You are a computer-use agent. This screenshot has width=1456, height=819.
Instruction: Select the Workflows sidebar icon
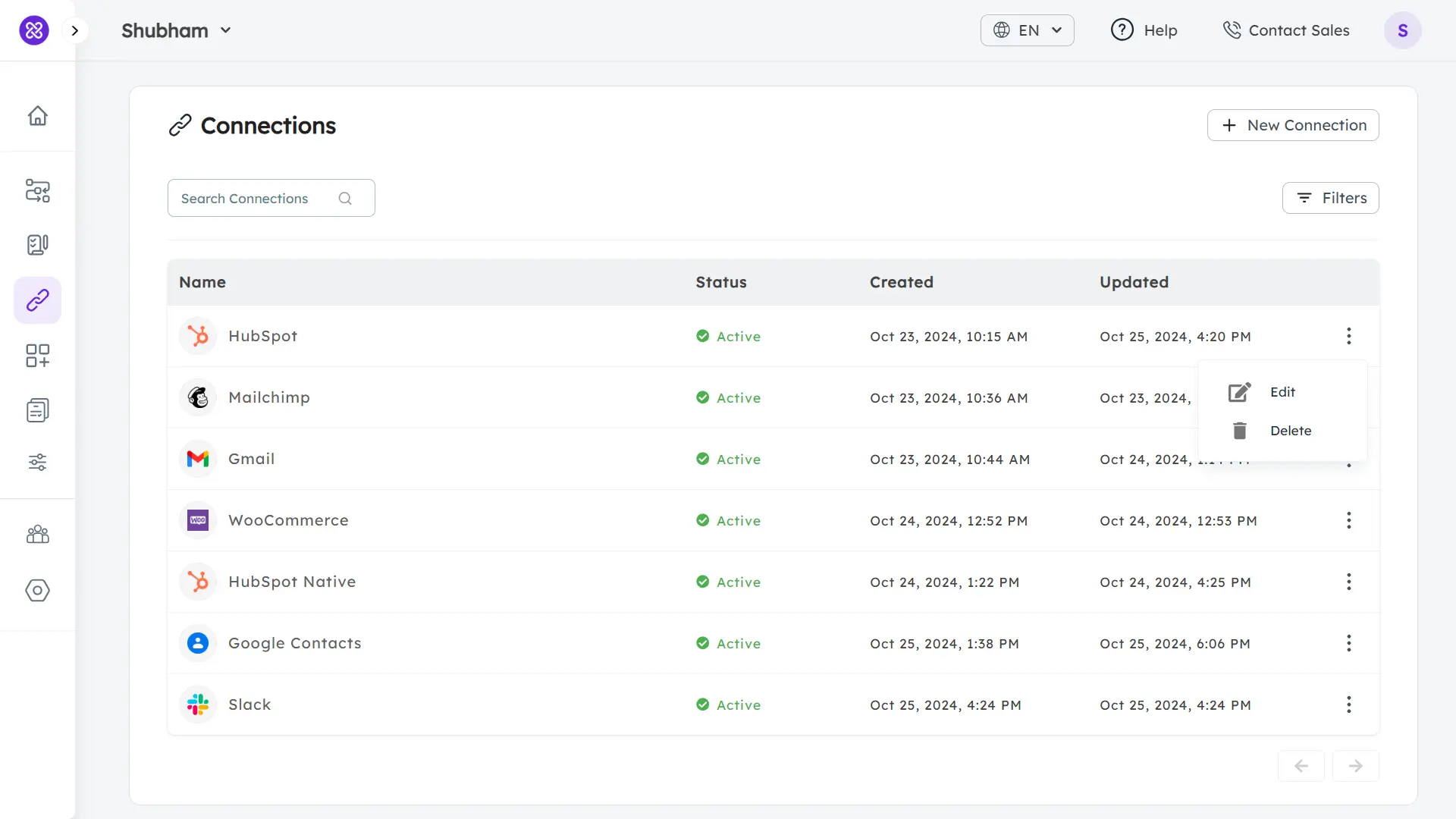pos(37,191)
